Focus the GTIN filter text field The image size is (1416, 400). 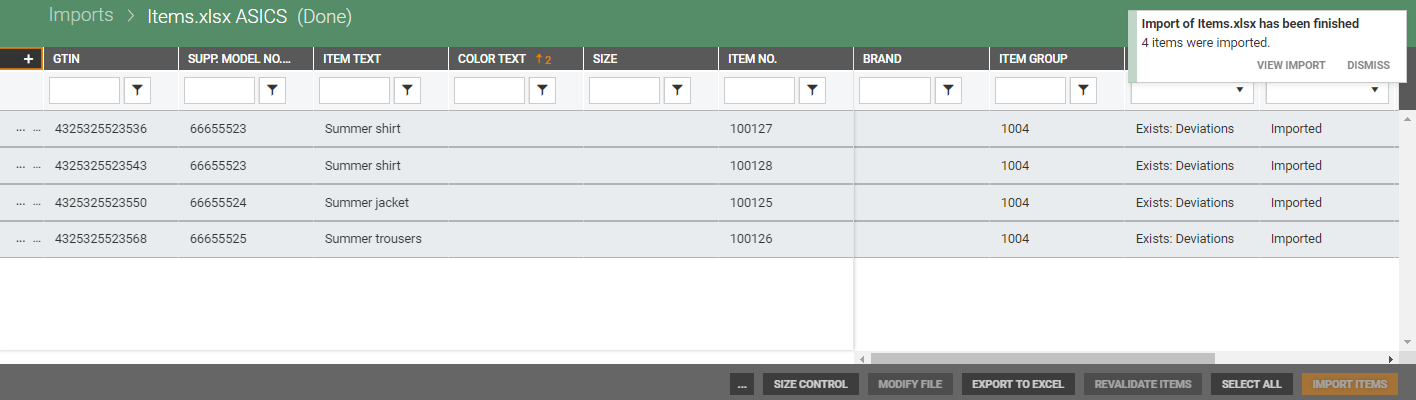[84, 91]
